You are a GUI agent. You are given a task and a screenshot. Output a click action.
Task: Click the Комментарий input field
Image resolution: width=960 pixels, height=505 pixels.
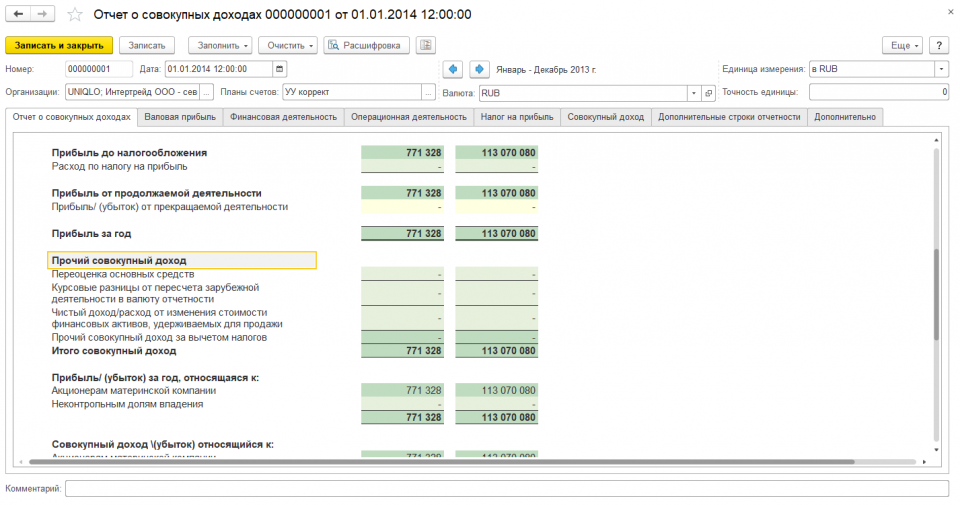(507, 488)
